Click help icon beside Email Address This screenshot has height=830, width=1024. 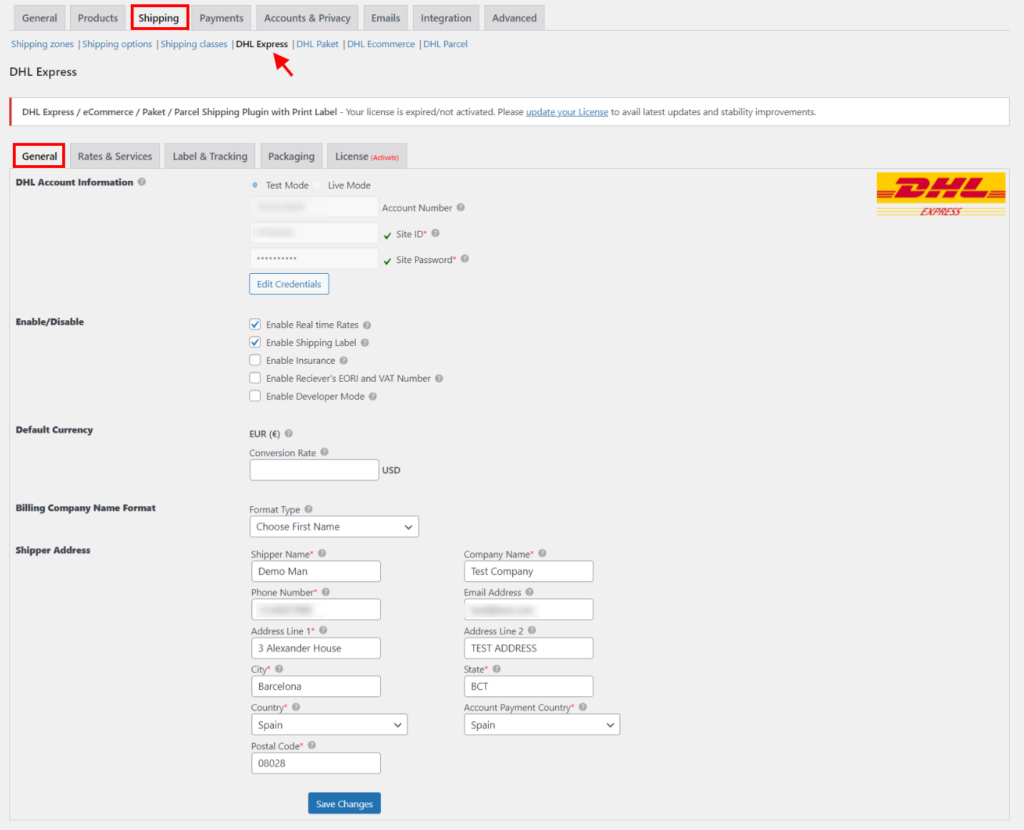(530, 592)
